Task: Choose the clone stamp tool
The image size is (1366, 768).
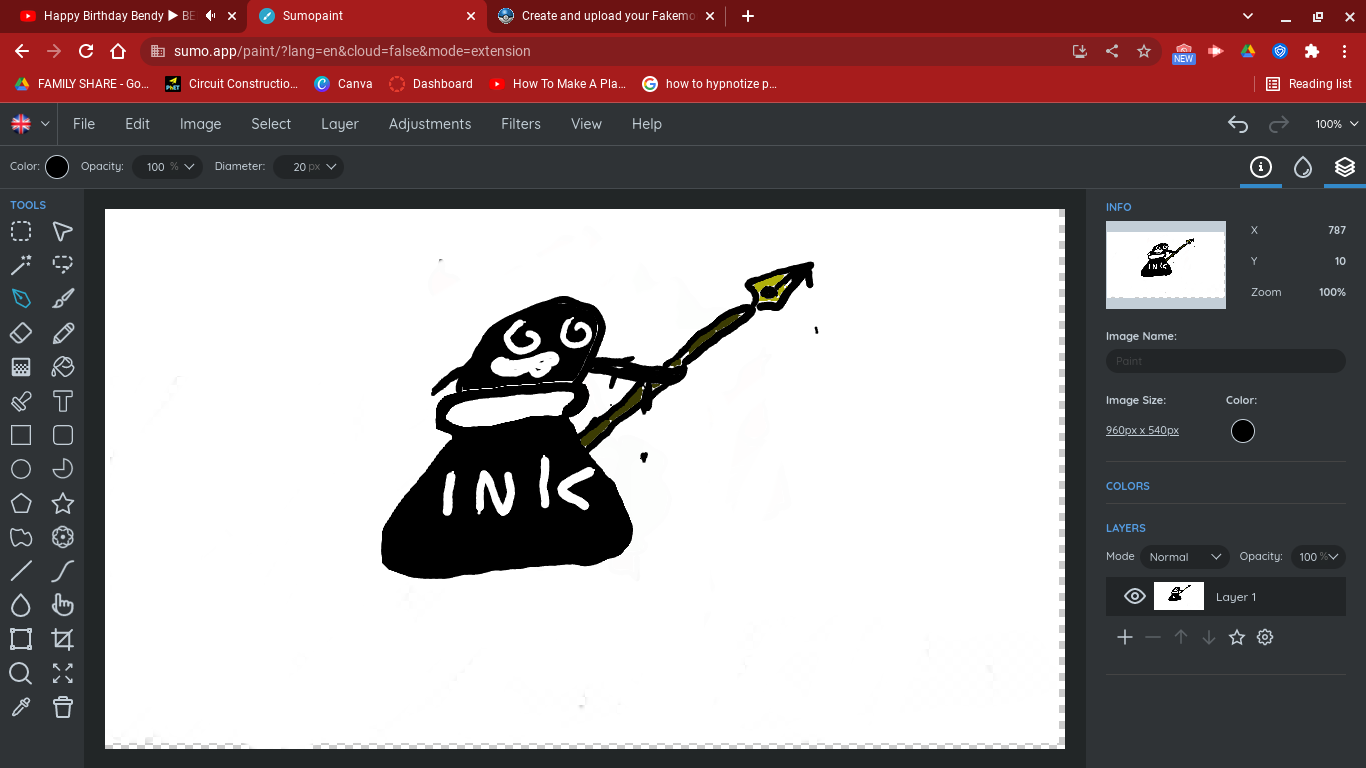Action: 21,401
